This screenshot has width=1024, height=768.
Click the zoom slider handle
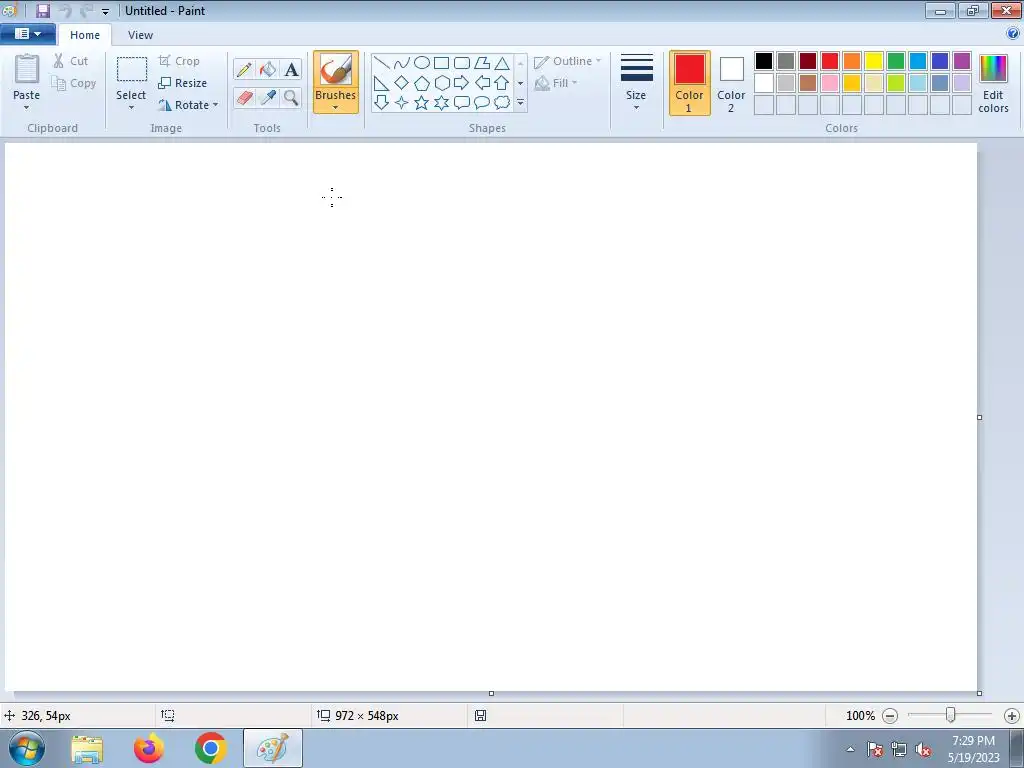(x=951, y=715)
